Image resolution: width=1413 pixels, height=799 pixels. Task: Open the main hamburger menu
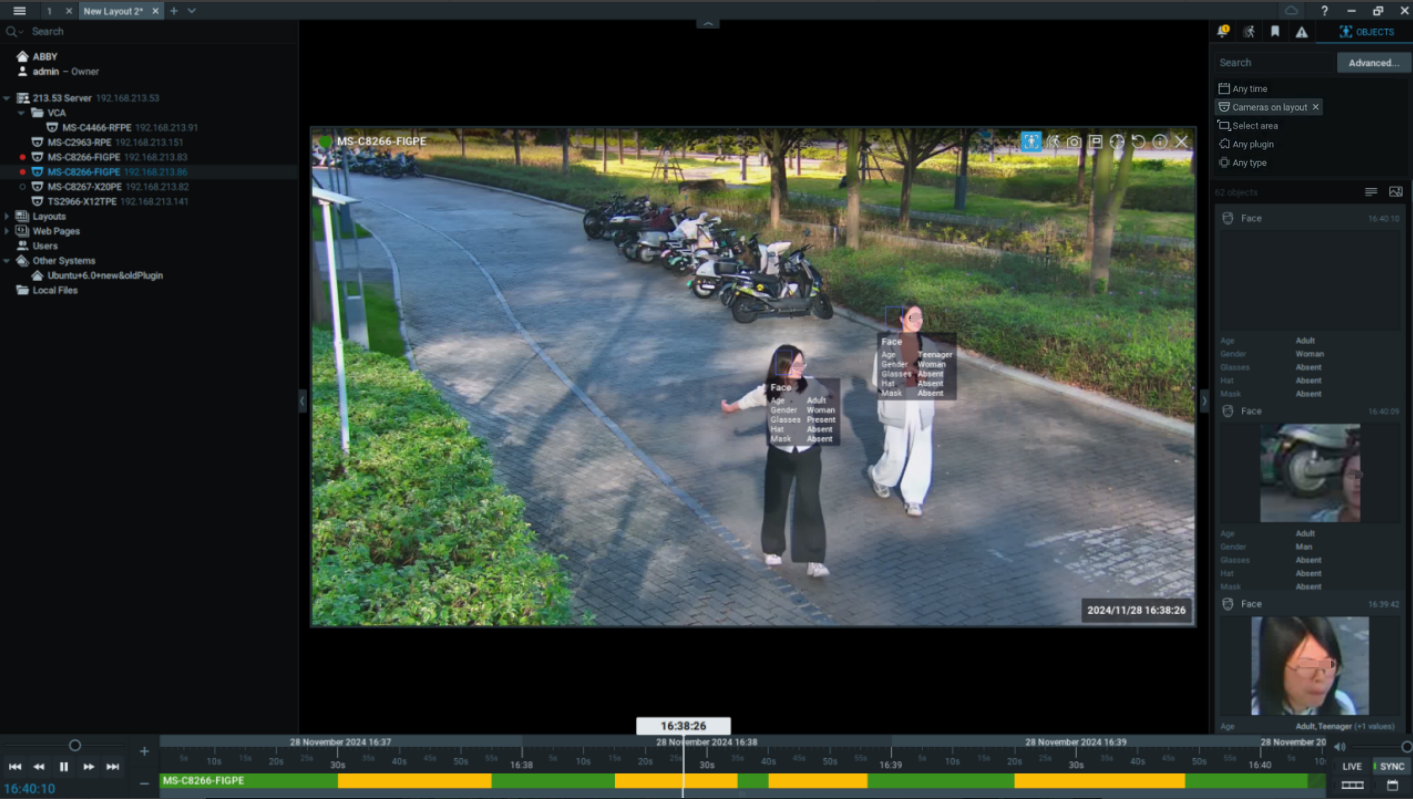tap(19, 11)
